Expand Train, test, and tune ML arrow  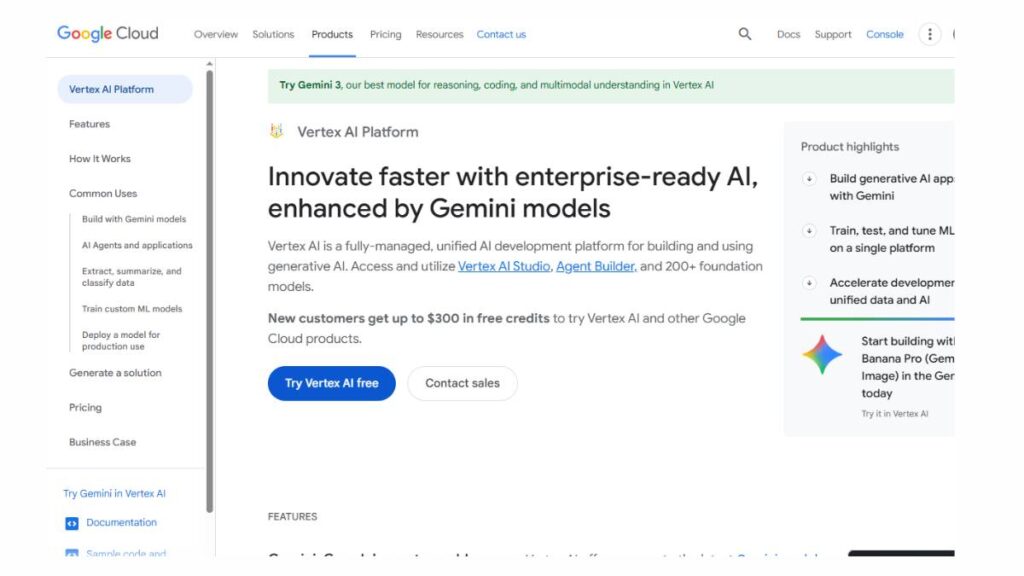pyautogui.click(x=809, y=231)
